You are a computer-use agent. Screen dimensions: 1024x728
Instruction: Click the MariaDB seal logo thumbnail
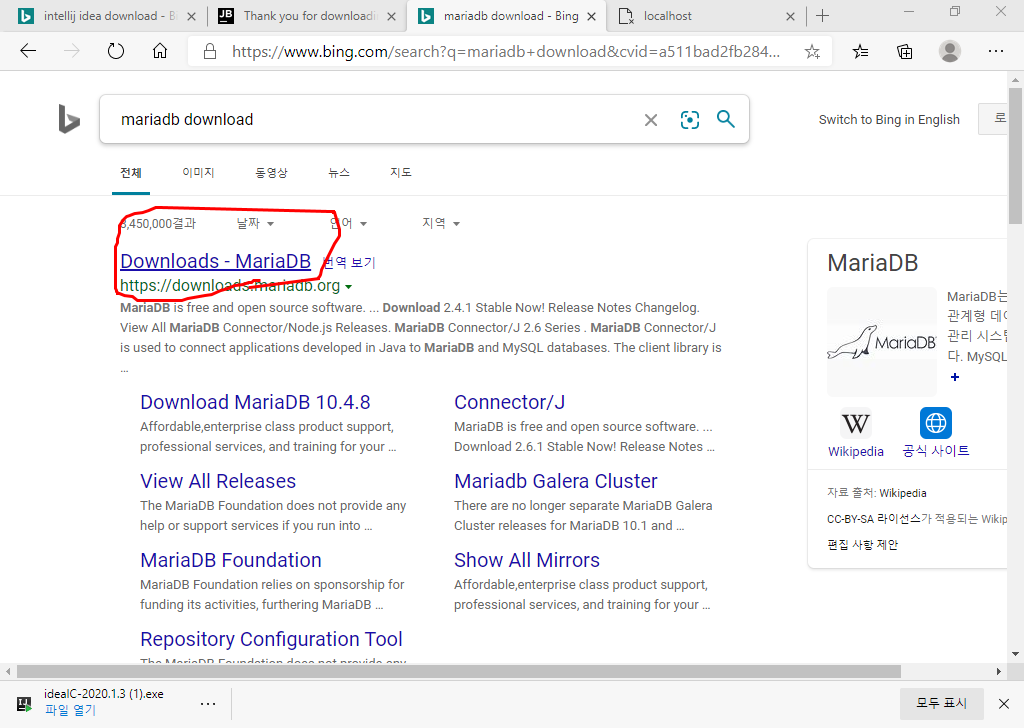pos(882,341)
